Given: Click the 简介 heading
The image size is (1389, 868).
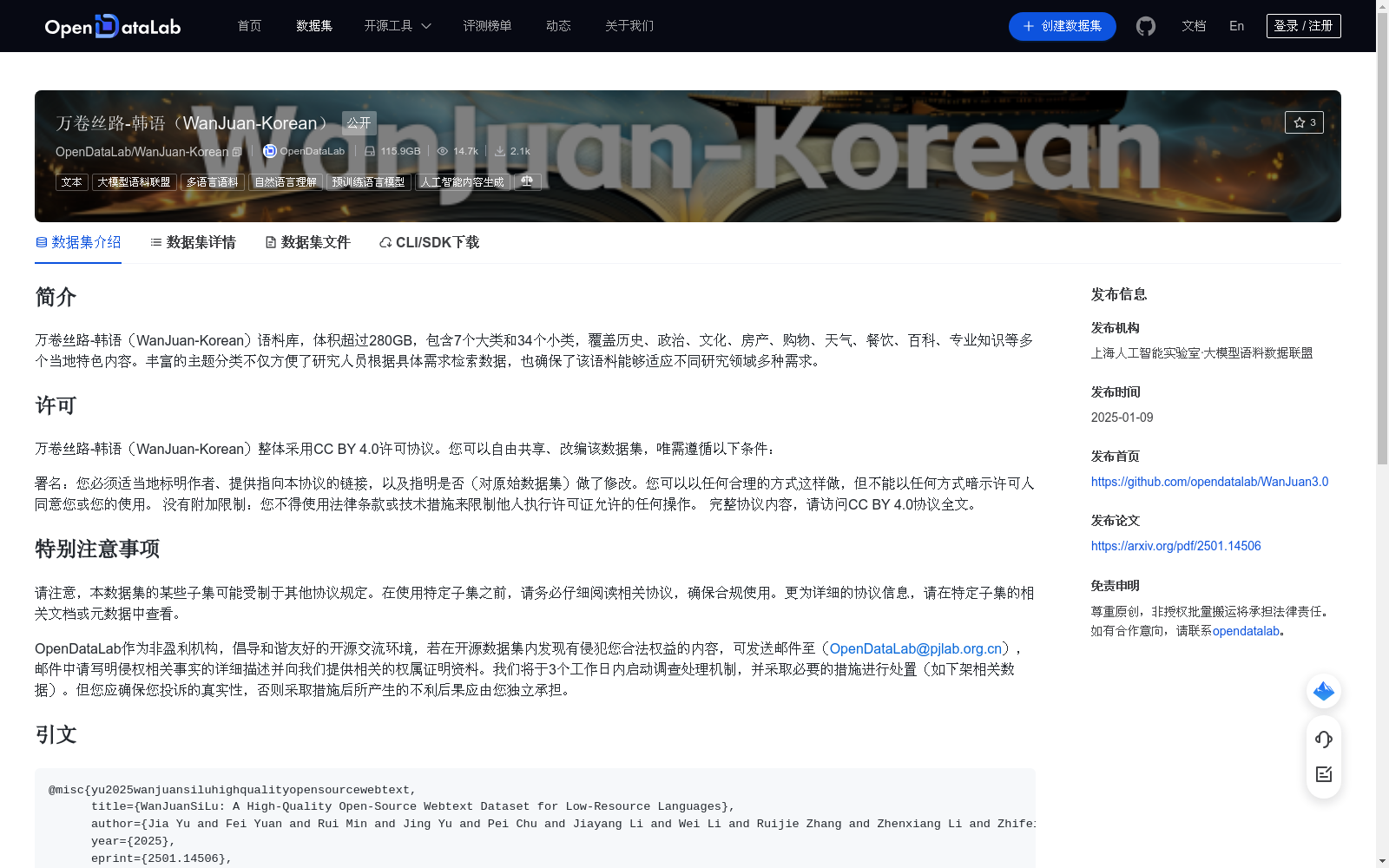Looking at the screenshot, I should pyautogui.click(x=56, y=297).
